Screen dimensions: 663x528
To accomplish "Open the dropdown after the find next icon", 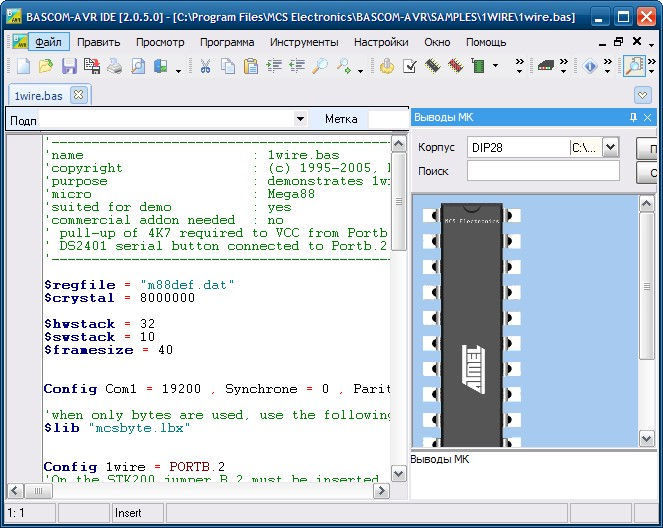I will point(360,71).
